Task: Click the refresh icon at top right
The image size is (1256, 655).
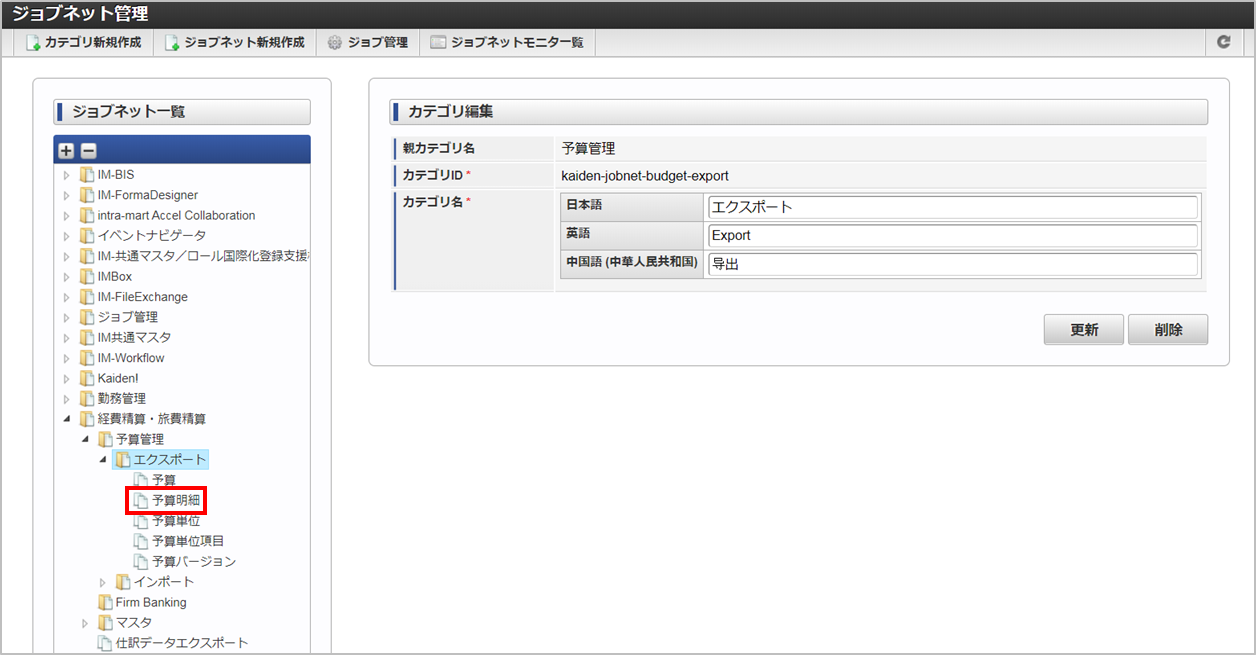Action: coord(1222,42)
